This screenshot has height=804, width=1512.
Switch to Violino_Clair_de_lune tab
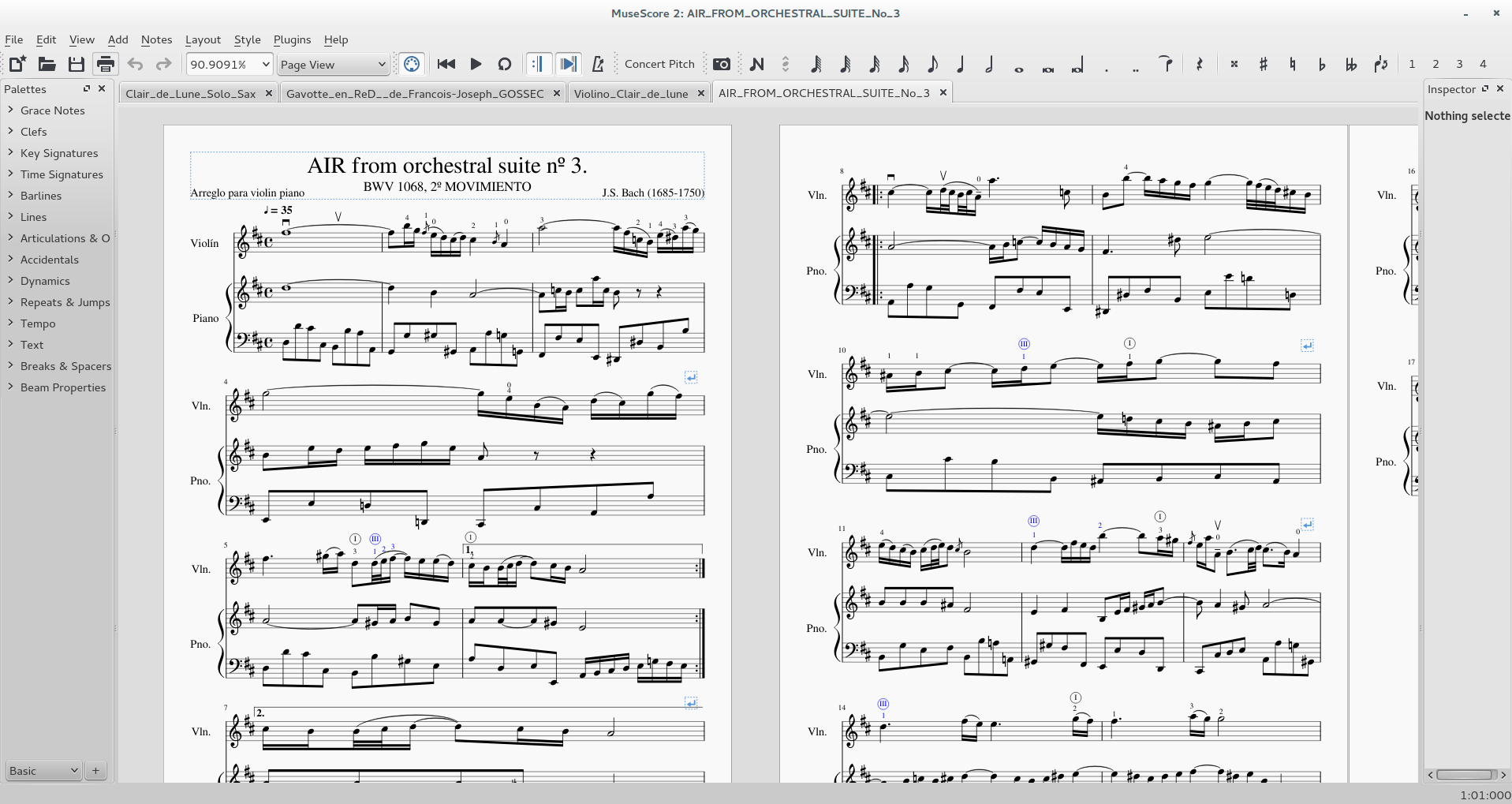[630, 93]
